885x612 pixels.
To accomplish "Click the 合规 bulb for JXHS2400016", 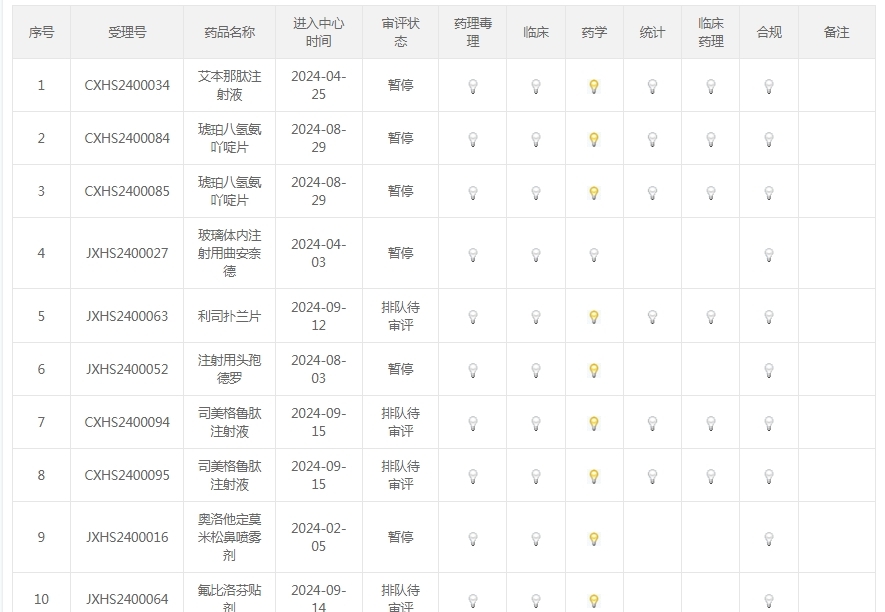I will coord(769,538).
